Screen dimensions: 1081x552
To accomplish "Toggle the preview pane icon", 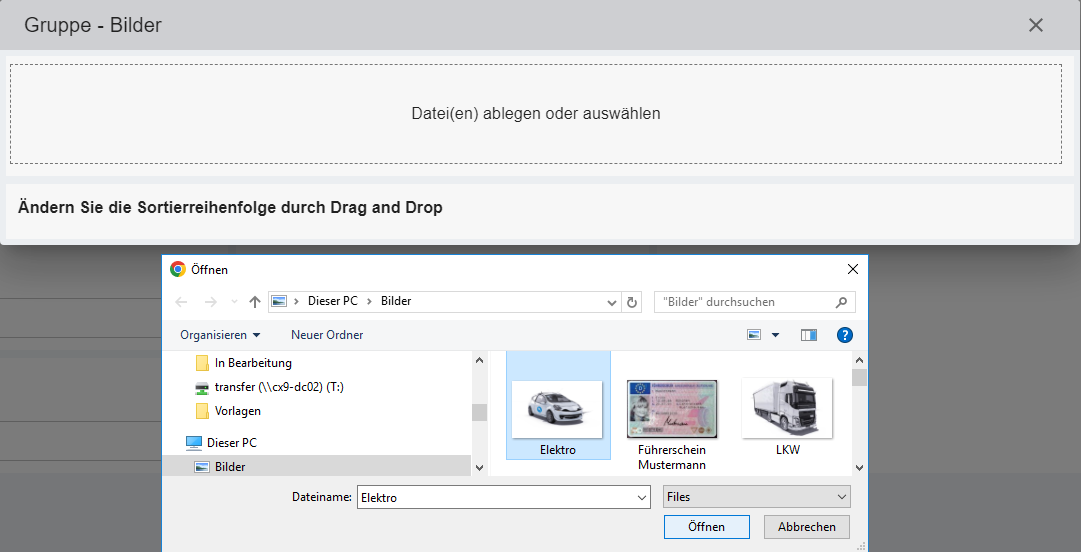I will (x=809, y=335).
